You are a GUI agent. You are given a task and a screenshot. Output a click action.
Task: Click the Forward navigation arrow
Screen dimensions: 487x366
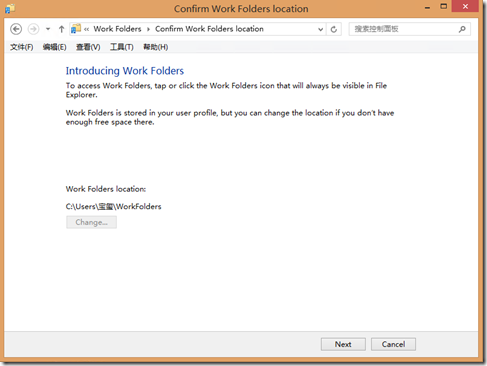click(33, 29)
